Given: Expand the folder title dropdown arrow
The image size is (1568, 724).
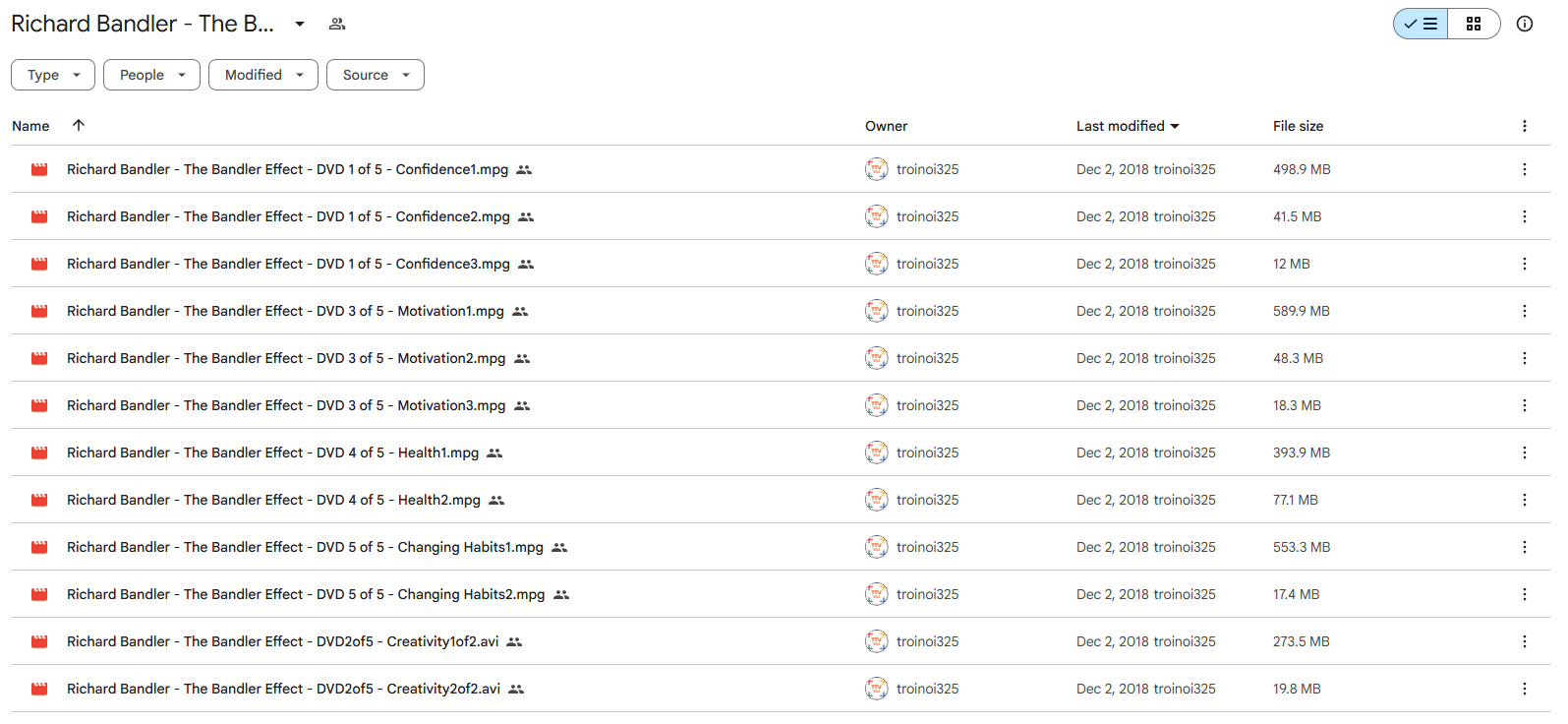Looking at the screenshot, I should point(300,24).
